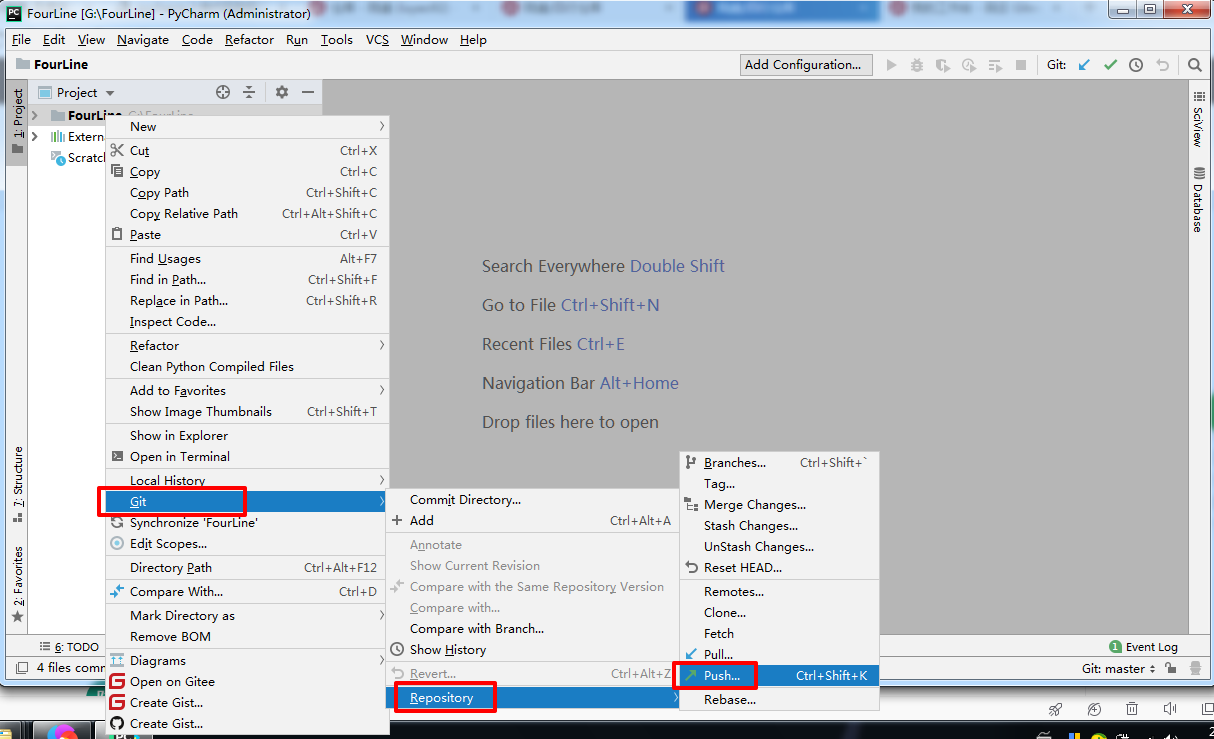Viewport: 1214px width, 739px height.
Task: Click the rocket icon below the window
Action: click(x=1055, y=709)
